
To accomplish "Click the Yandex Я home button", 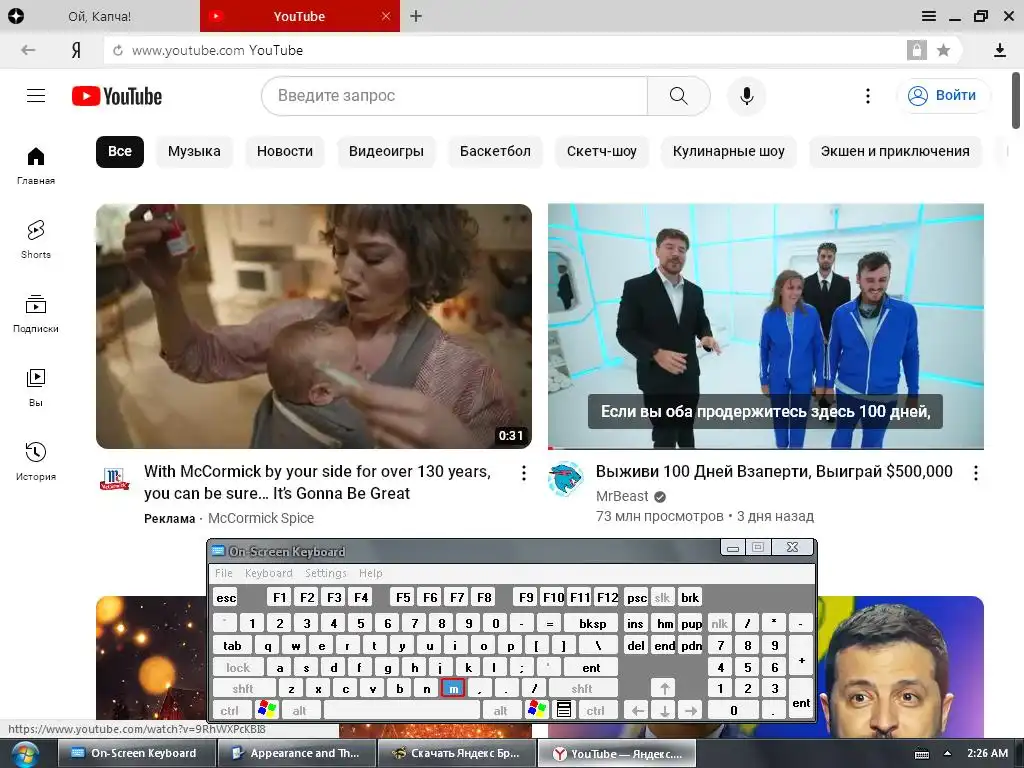I will [x=76, y=50].
